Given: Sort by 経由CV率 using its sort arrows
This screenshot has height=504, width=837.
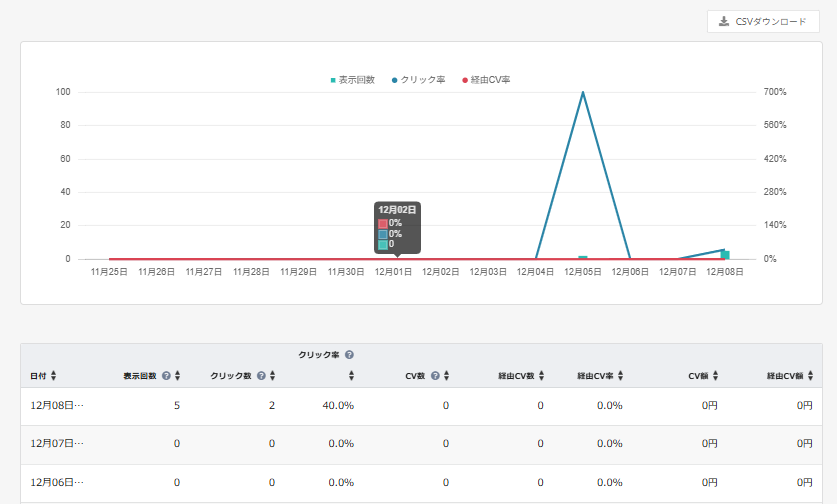Looking at the screenshot, I should [x=620, y=376].
